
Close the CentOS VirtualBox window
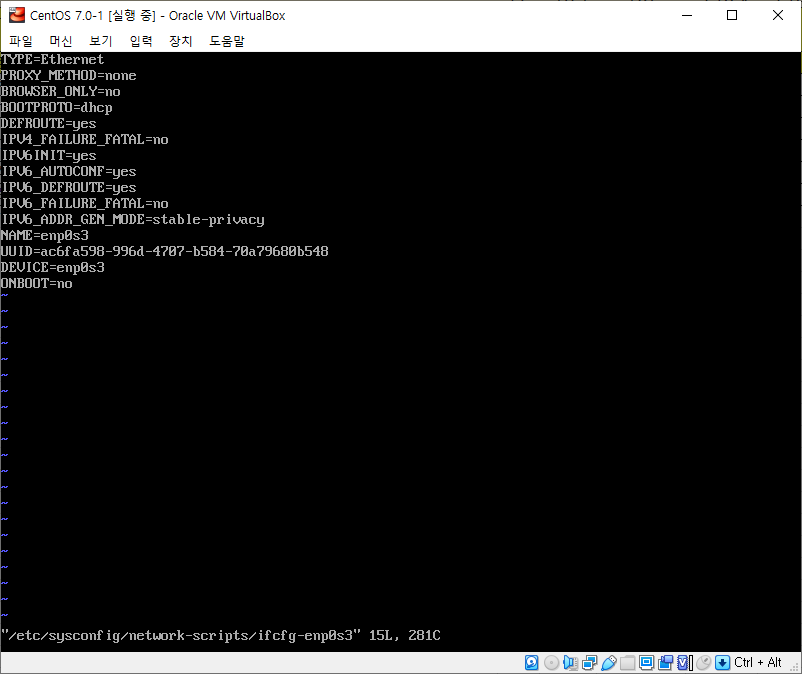click(x=777, y=15)
